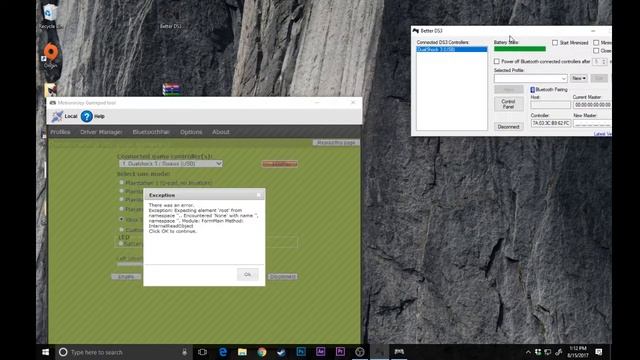Enable Power off Bluetooth connected controllers checkbox
Image resolution: width=640 pixels, height=360 pixels.
tap(496, 61)
